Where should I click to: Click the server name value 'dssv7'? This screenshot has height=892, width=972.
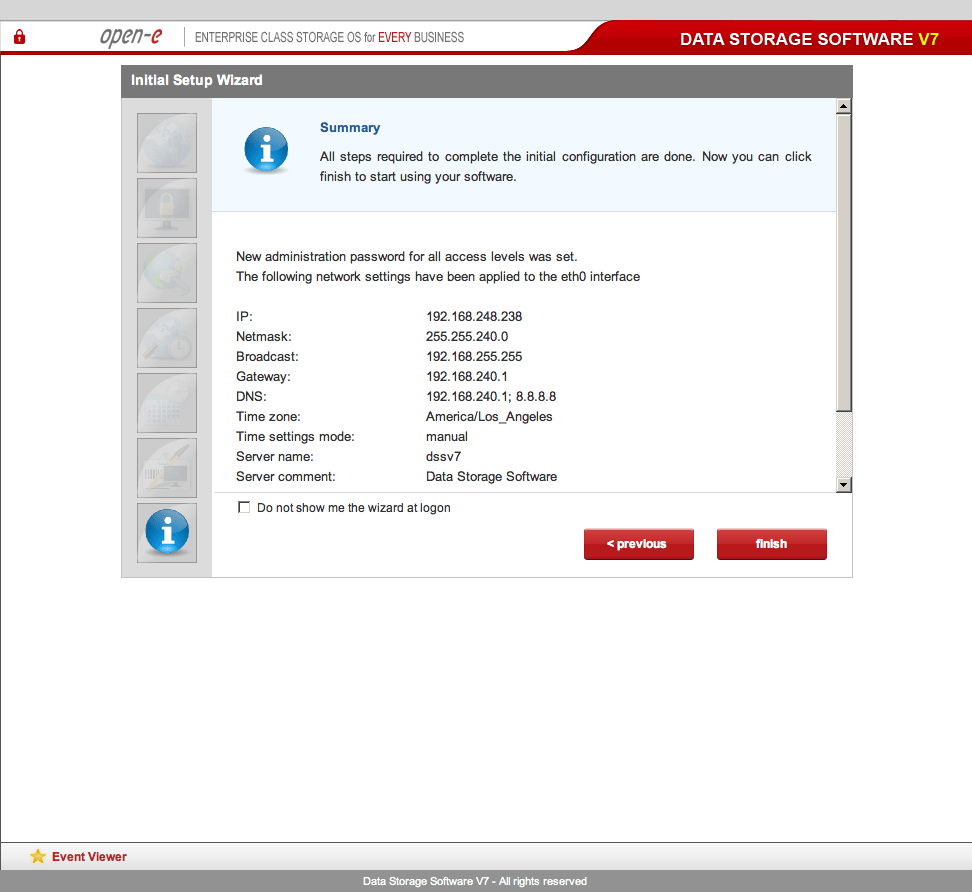tap(443, 456)
